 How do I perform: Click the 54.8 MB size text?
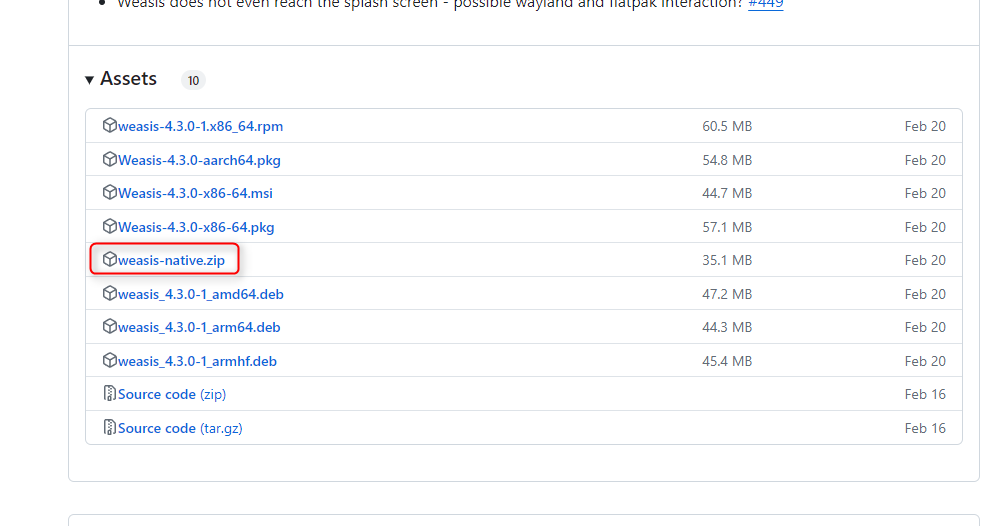(x=727, y=160)
